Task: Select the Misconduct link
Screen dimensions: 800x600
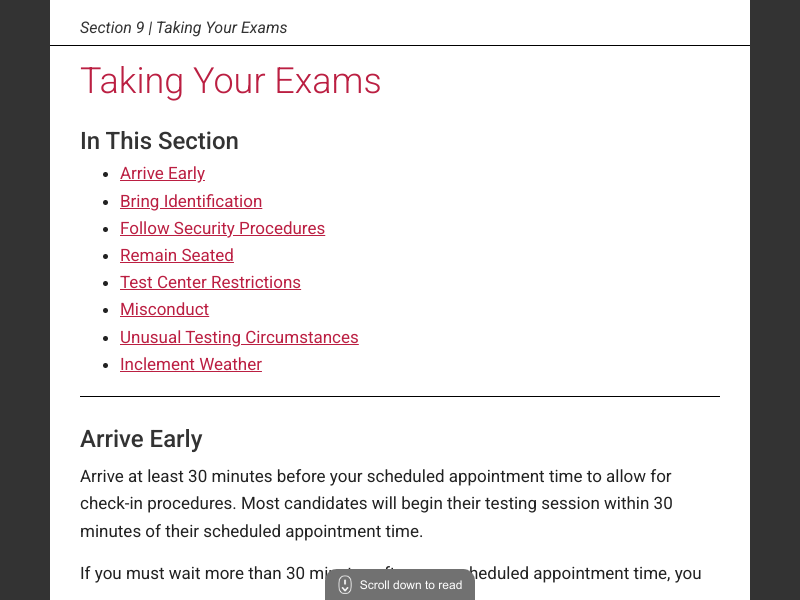Action: [164, 310]
